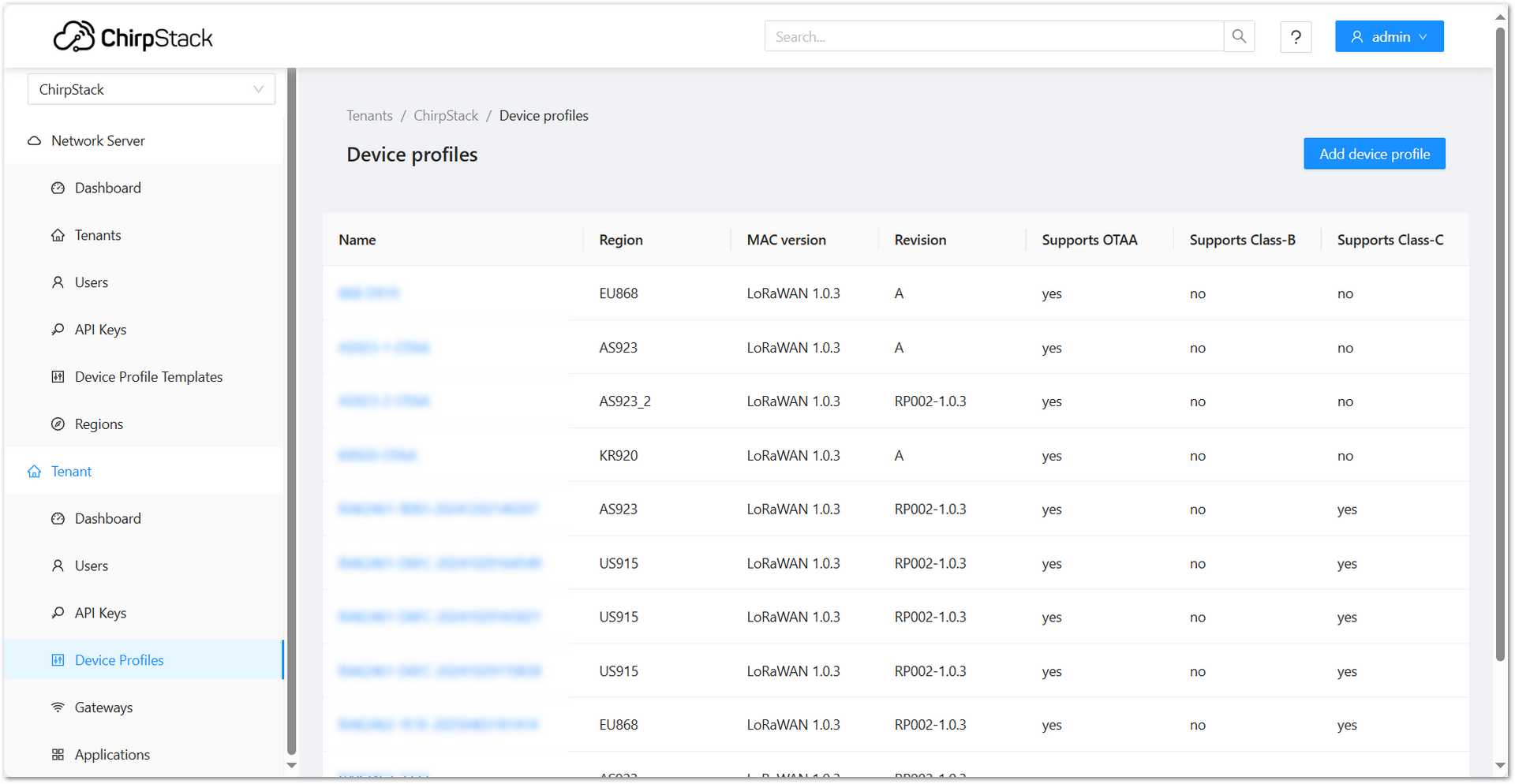Open the Users section icon
Viewport: 1515px width, 784px height.
(58, 282)
